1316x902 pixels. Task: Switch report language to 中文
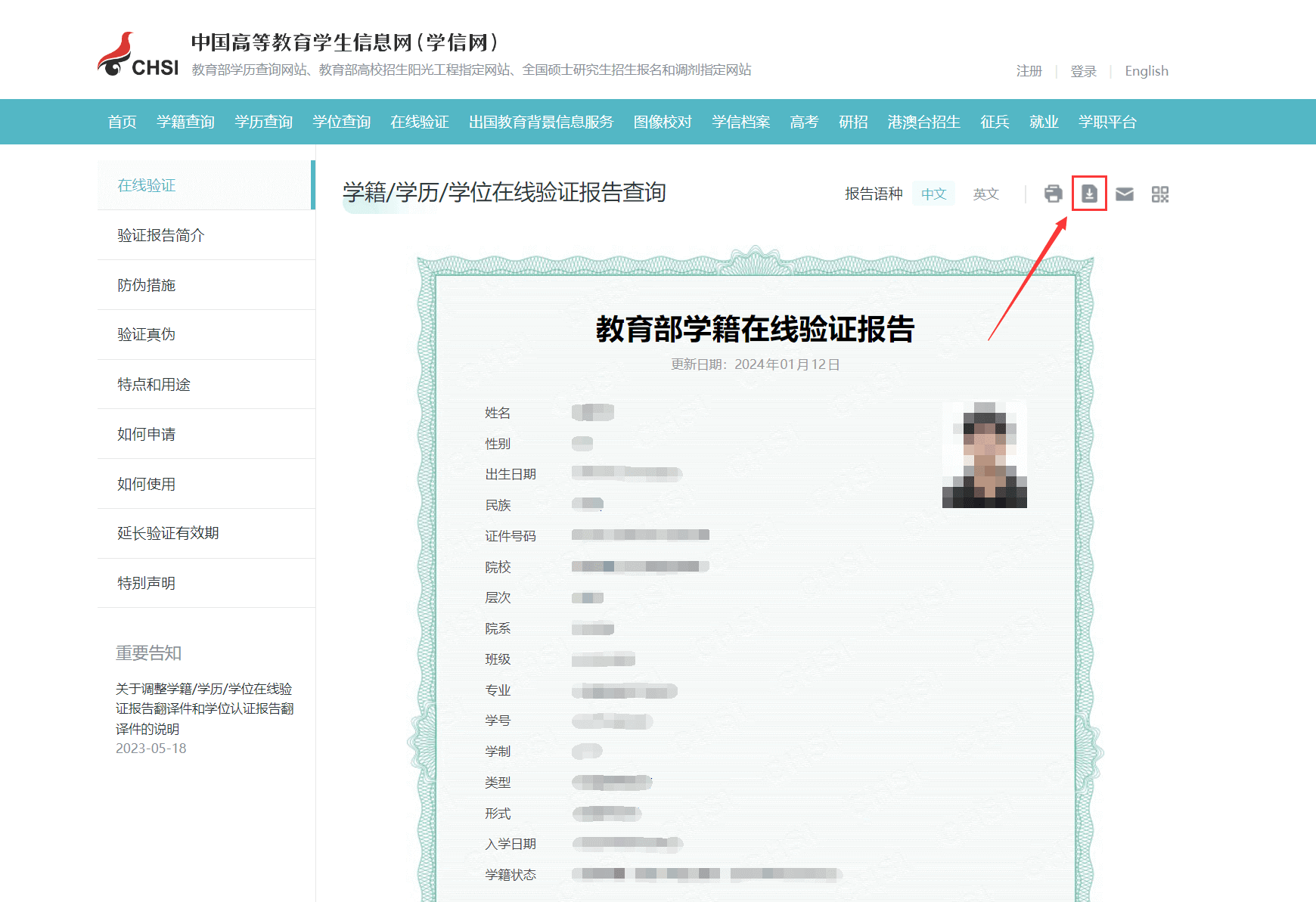point(934,194)
